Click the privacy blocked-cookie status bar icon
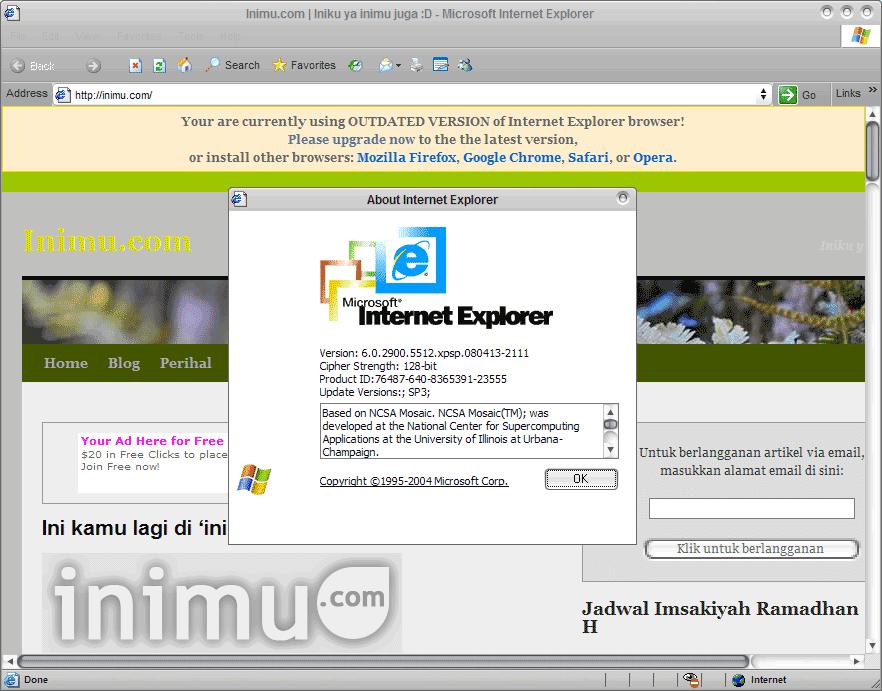 tap(691, 679)
